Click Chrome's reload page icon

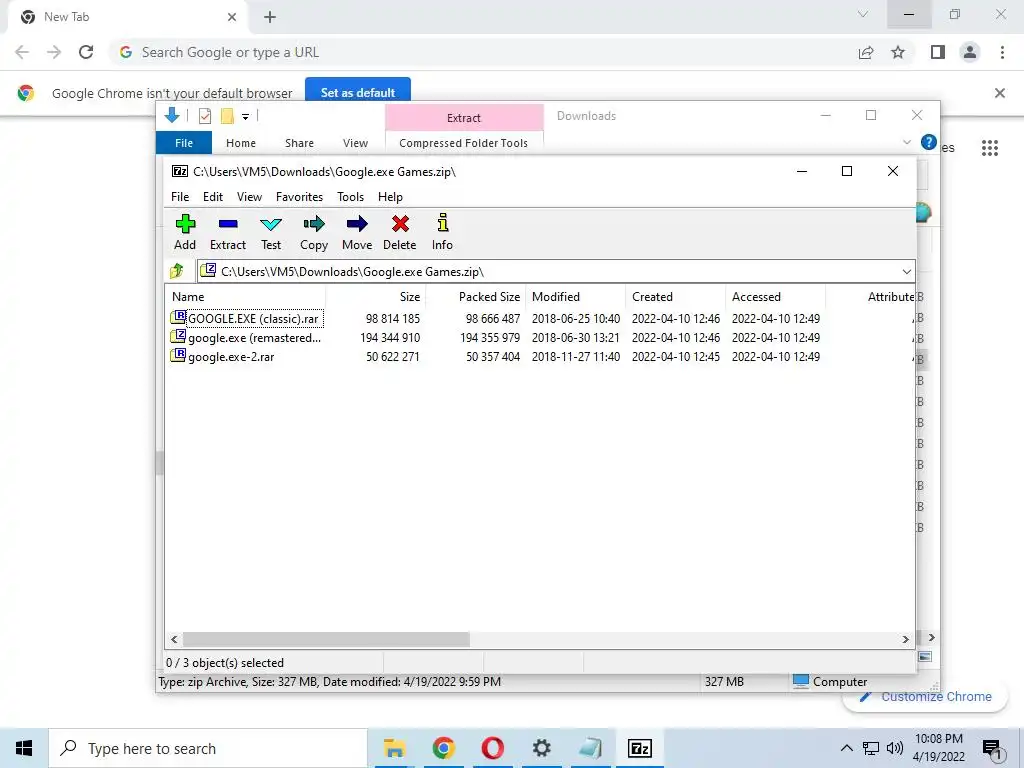tap(86, 52)
